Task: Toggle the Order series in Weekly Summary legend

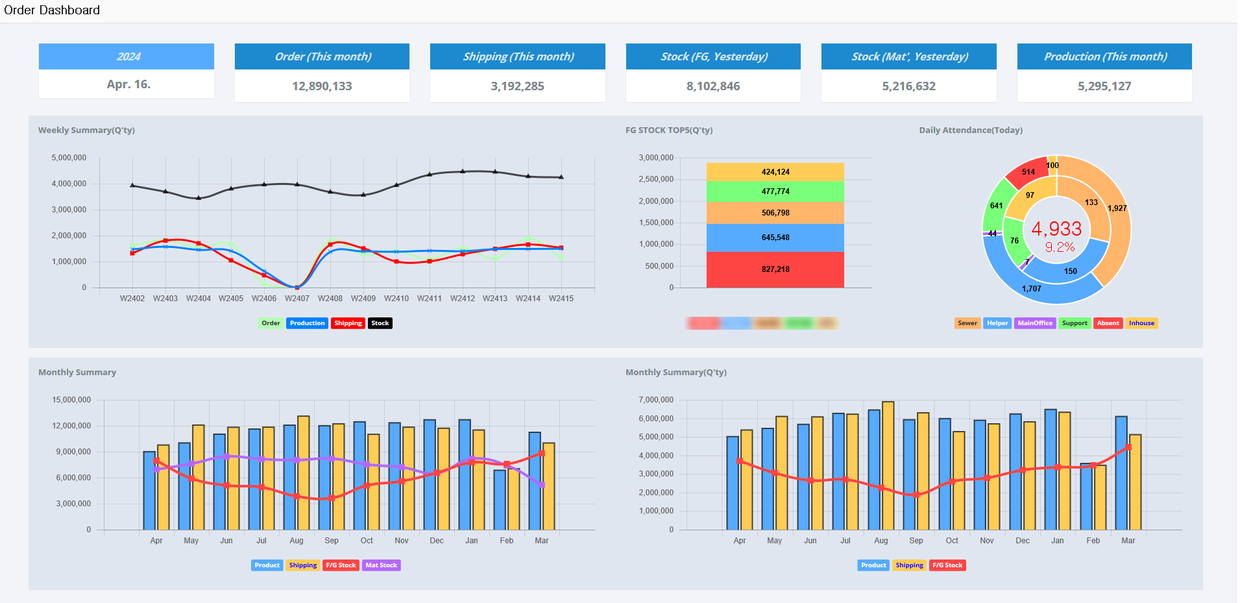Action: (x=270, y=323)
